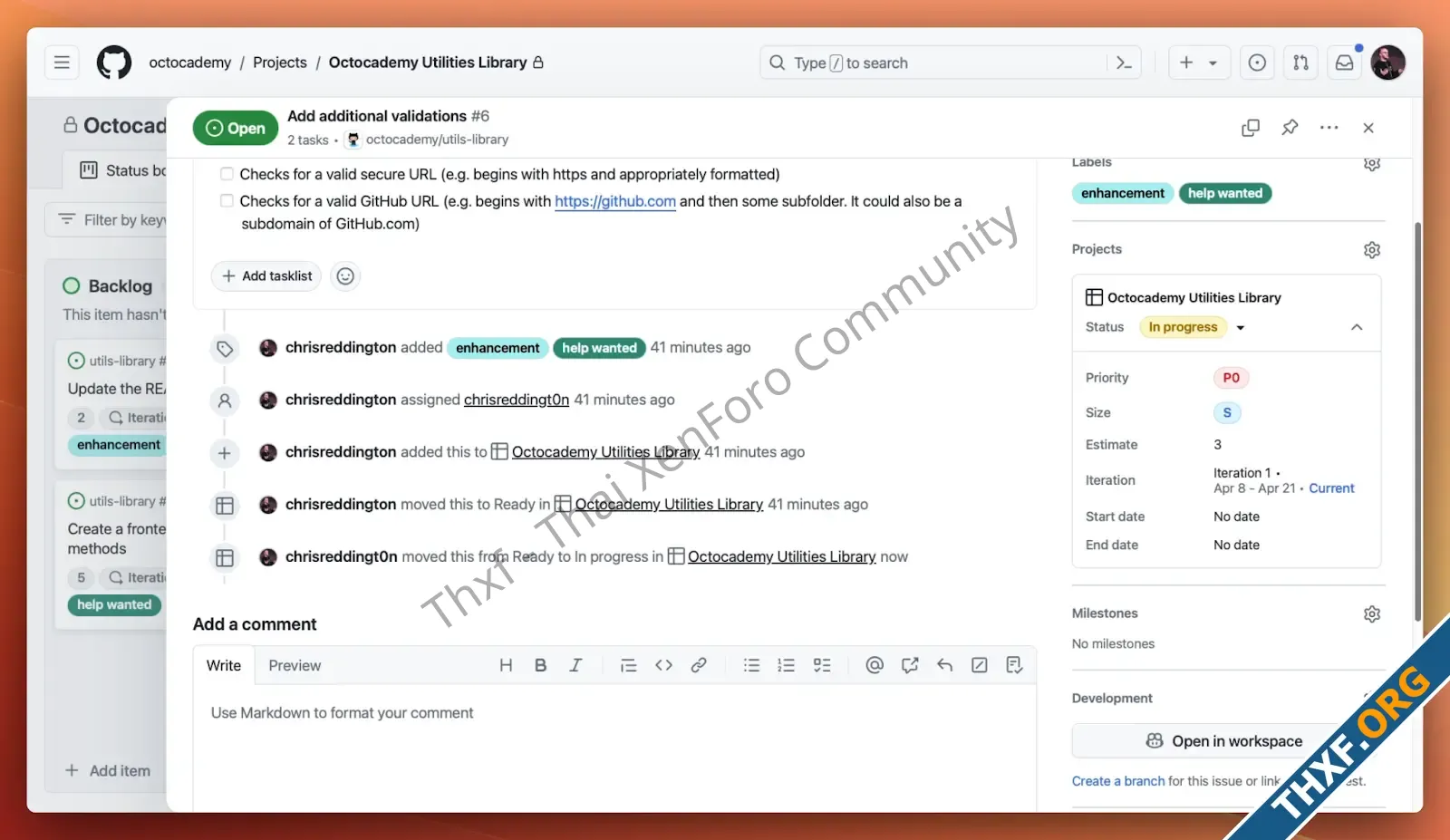Screen dimensions: 1450x840
Task: Set the Start date field
Action: pyautogui.click(x=1237, y=517)
